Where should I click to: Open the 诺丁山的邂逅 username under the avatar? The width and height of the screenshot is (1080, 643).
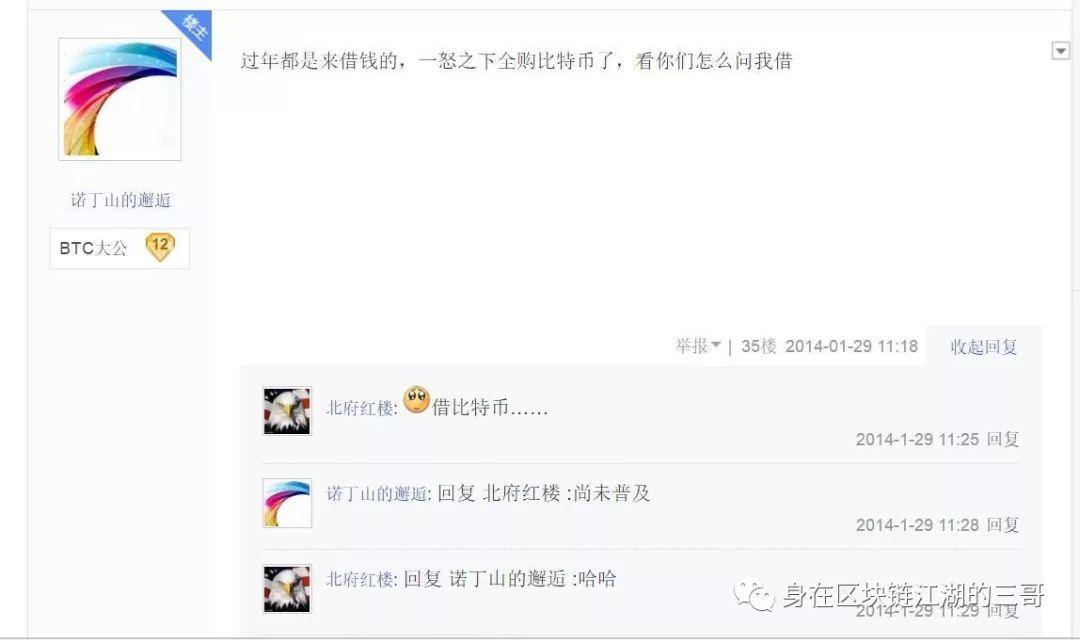121,200
